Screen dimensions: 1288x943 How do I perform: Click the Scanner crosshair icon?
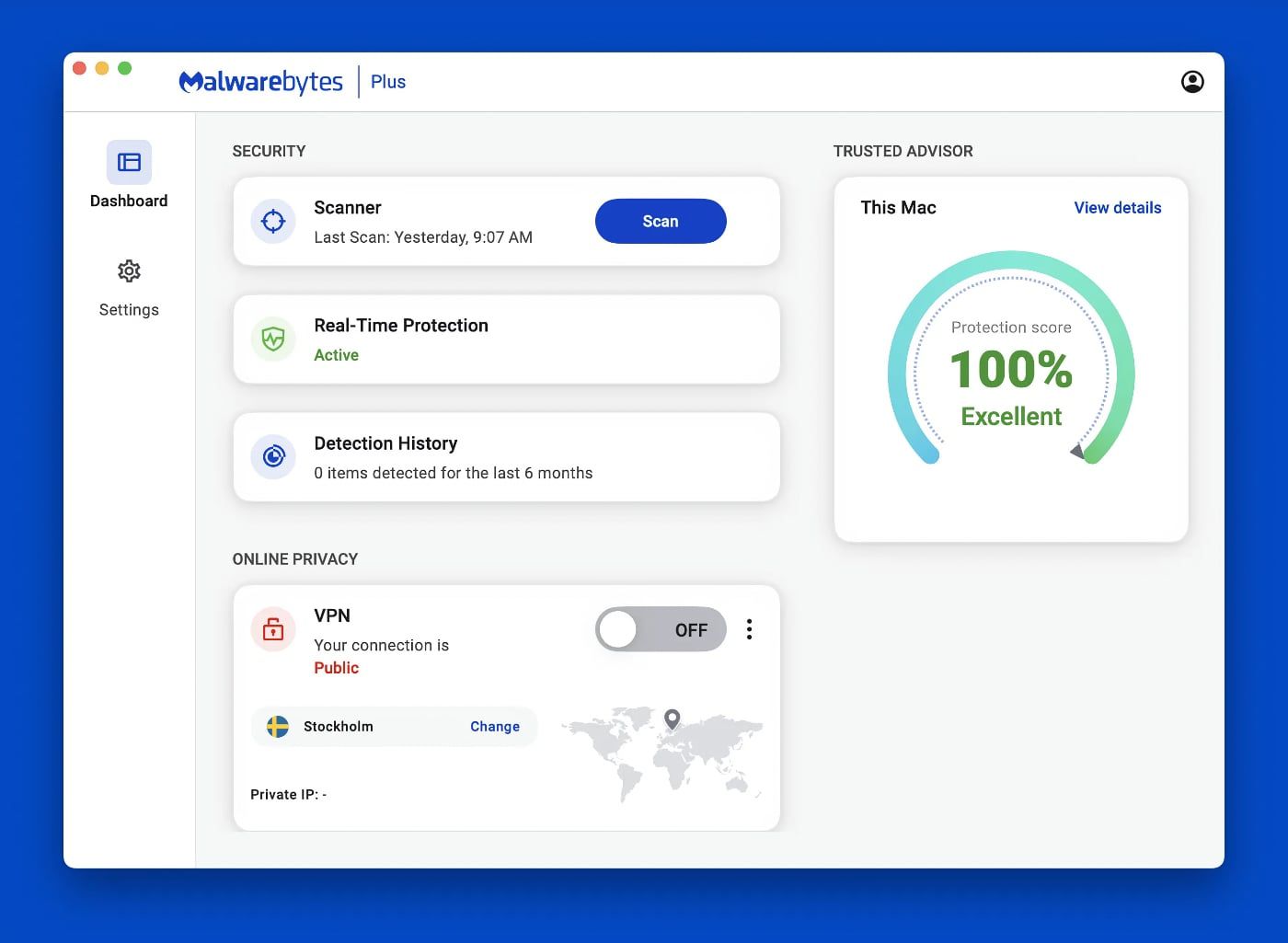[273, 221]
